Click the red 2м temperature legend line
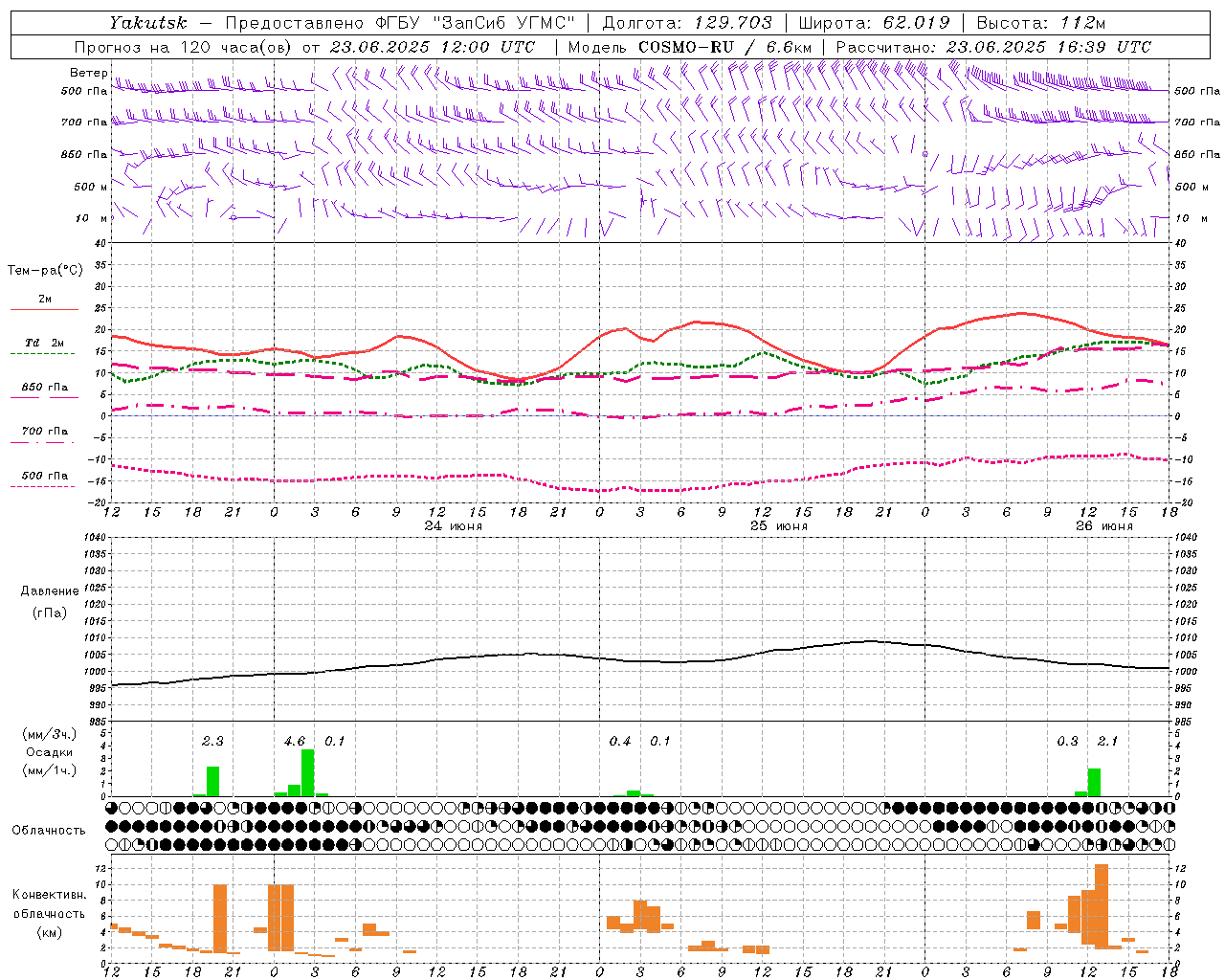The width and height of the screenshot is (1225, 980). [x=44, y=309]
